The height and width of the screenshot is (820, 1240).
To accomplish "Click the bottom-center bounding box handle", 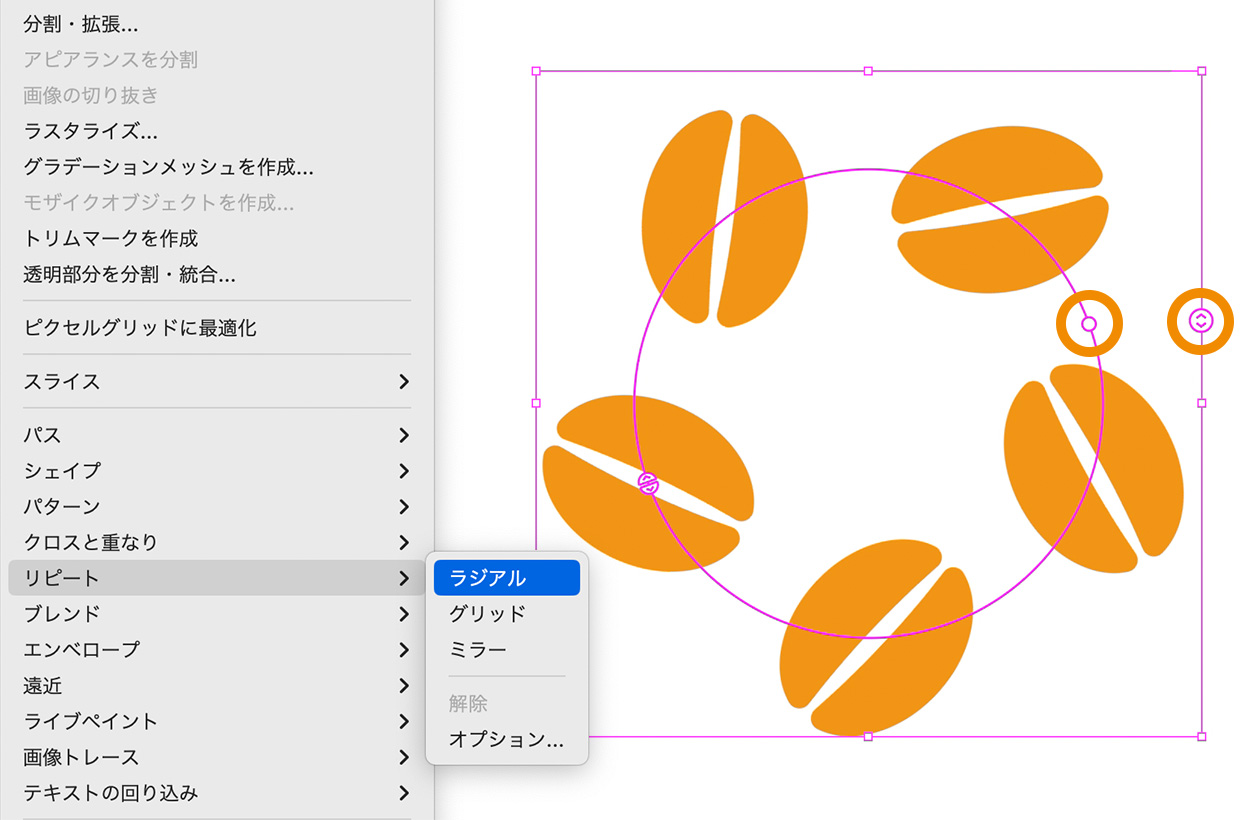I will coord(868,736).
